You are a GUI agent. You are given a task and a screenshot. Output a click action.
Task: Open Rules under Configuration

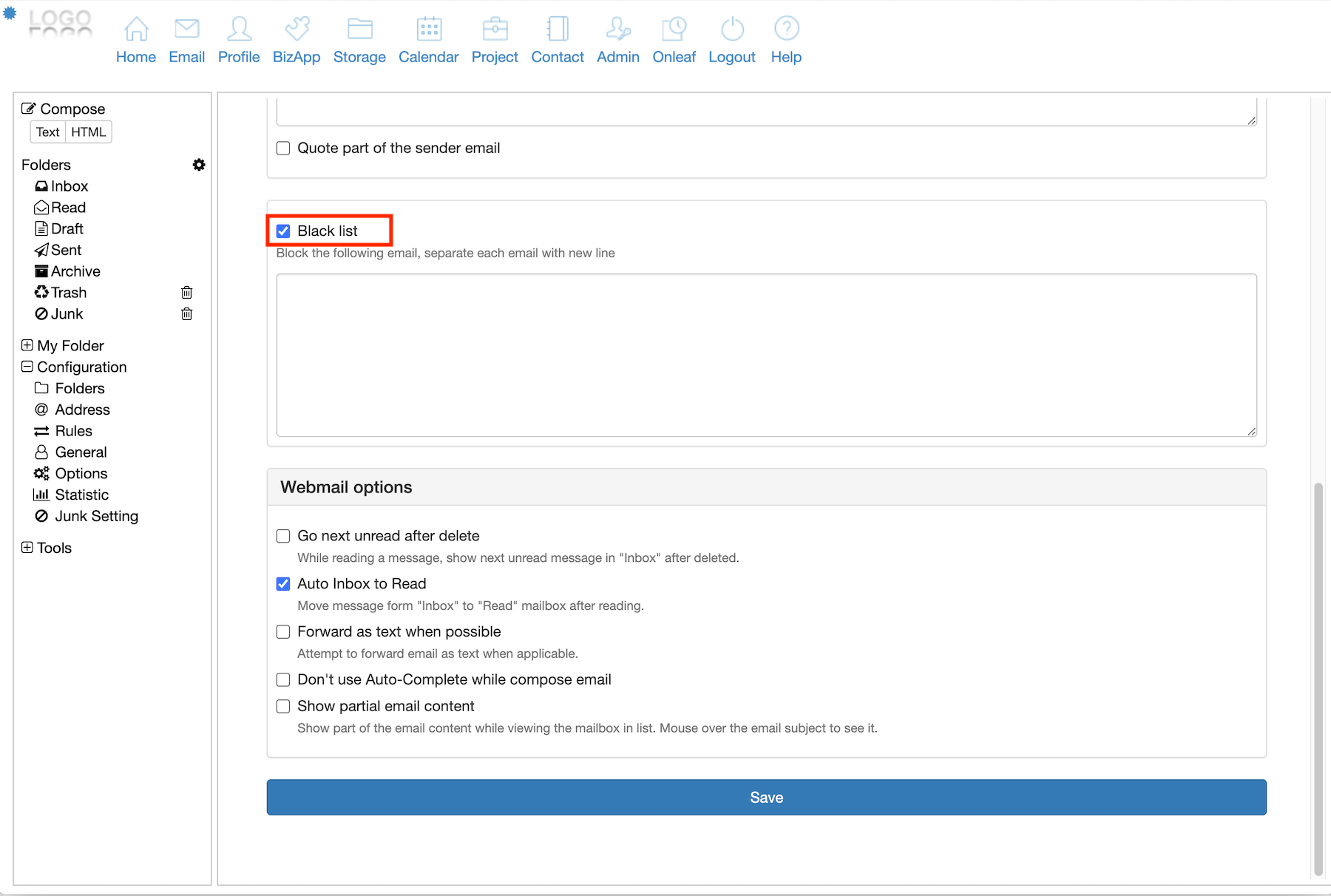(x=73, y=431)
